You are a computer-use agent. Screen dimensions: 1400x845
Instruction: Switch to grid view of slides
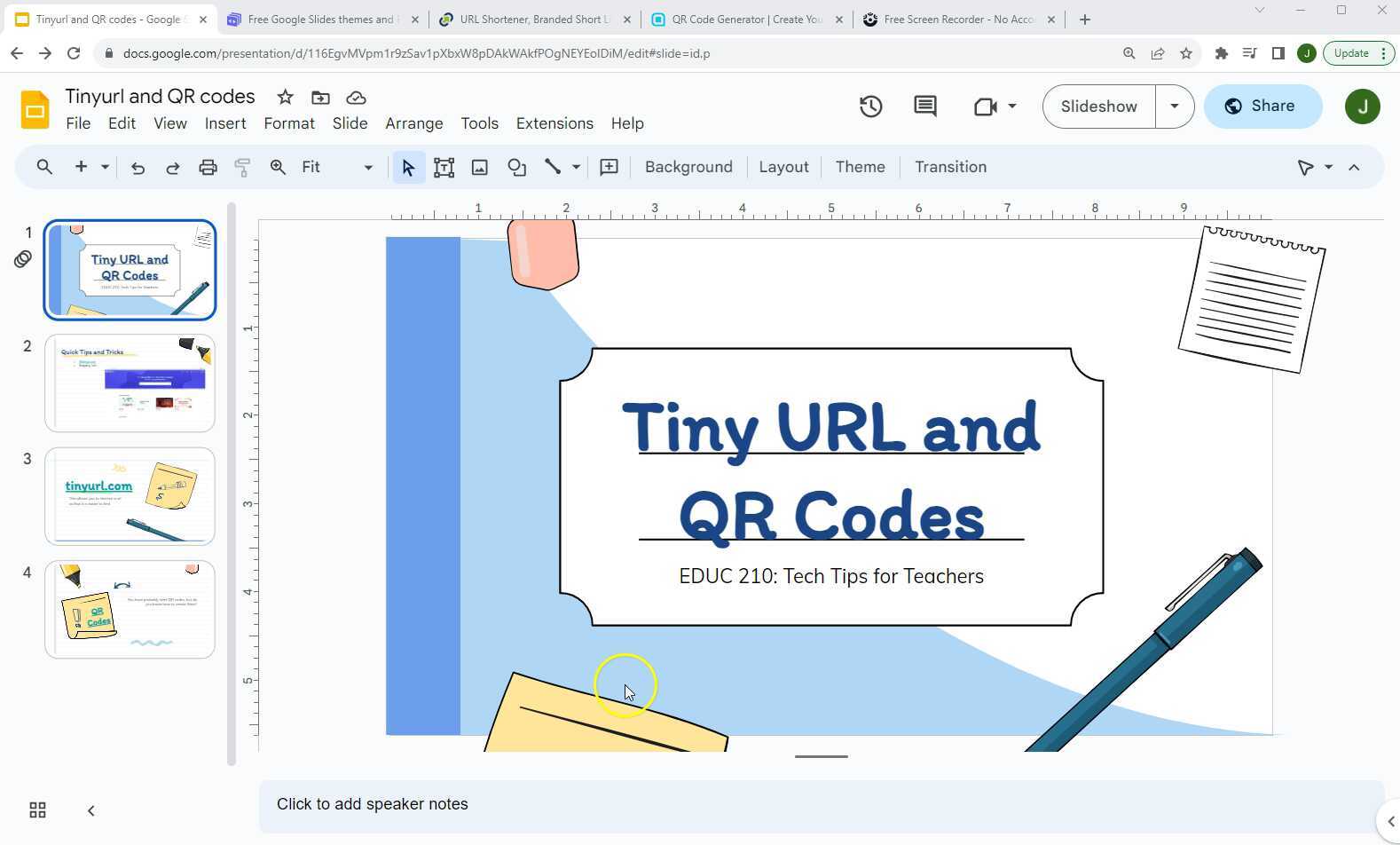[37, 810]
